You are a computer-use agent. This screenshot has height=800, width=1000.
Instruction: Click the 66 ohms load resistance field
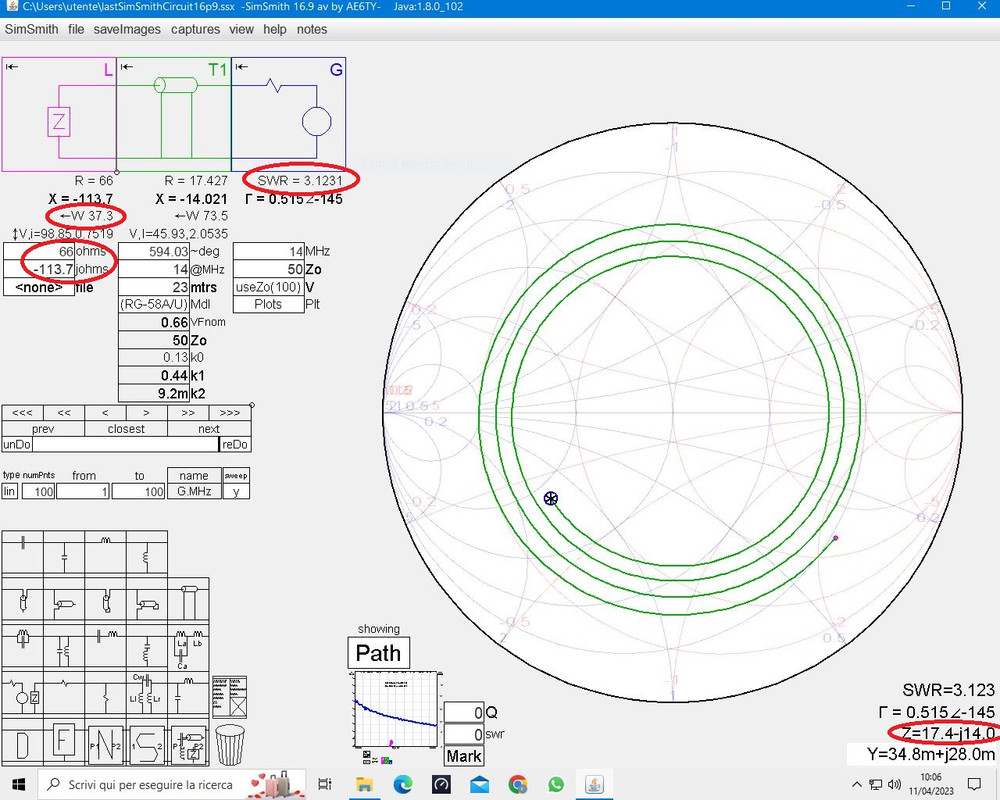39,251
